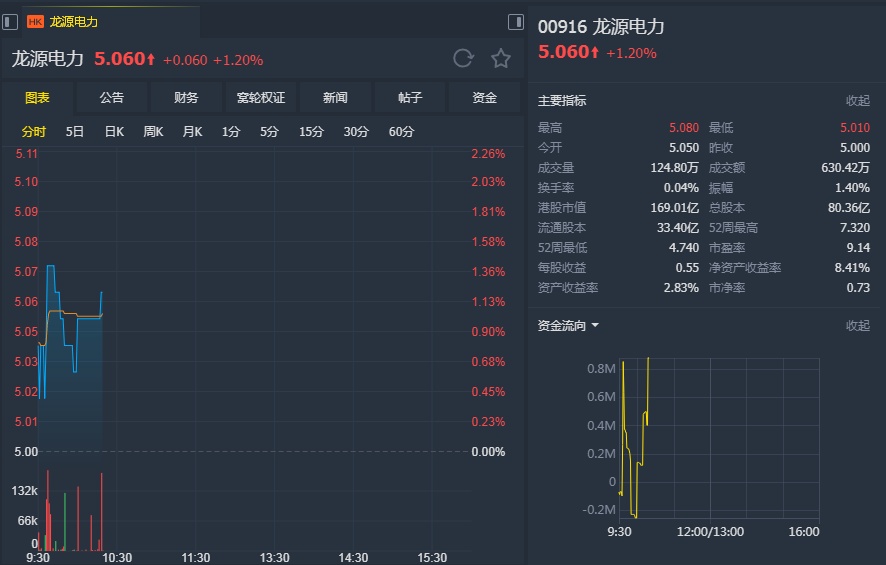Click the 龙源电力 tab title
This screenshot has width=886, height=565.
coord(73,22)
